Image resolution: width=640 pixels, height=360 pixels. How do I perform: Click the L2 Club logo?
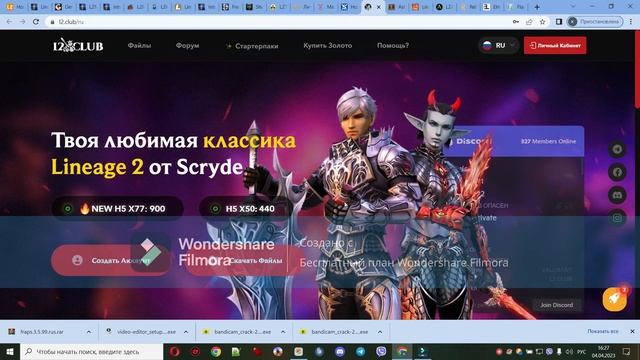click(78, 45)
